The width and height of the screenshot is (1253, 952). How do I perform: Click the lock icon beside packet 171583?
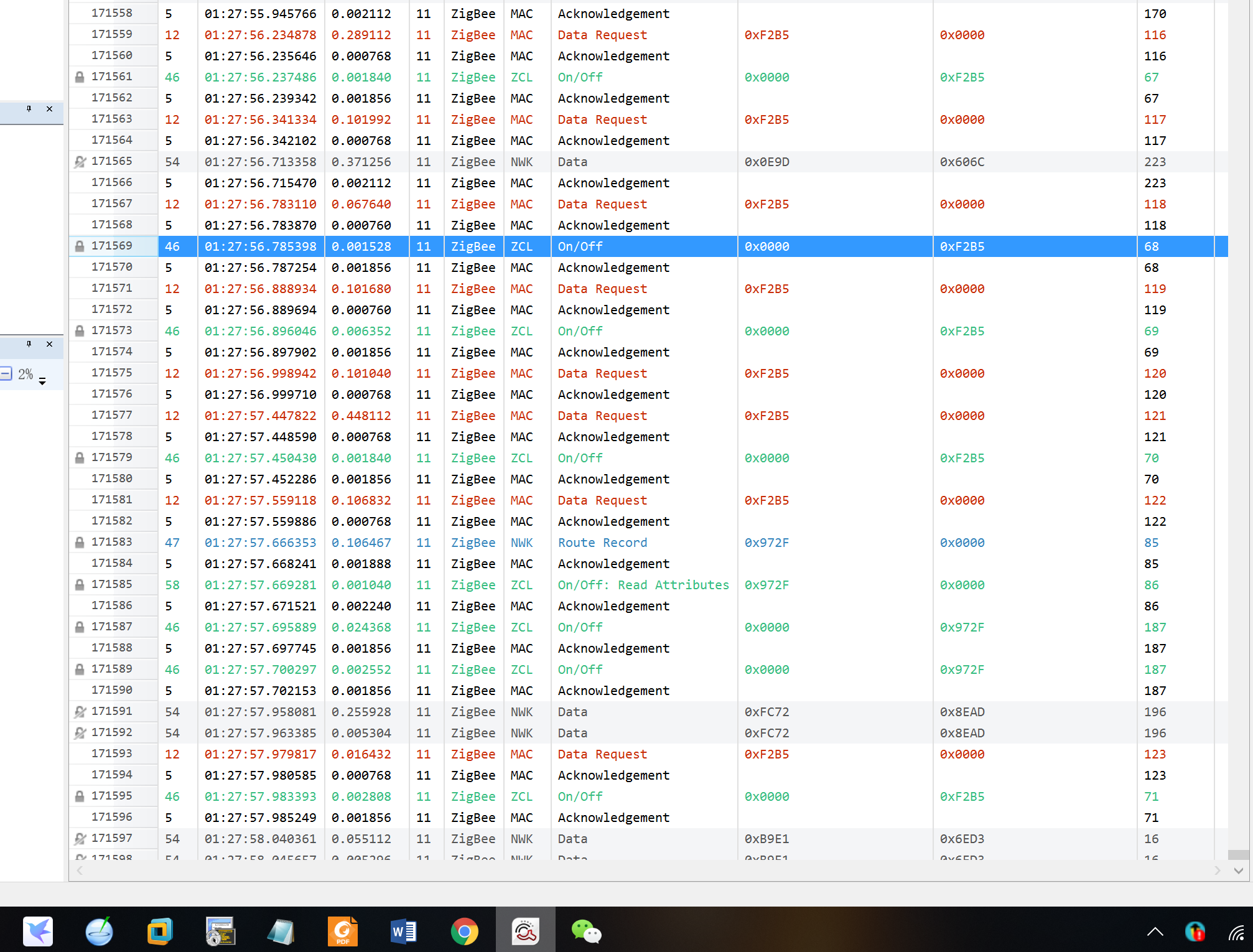click(x=80, y=543)
